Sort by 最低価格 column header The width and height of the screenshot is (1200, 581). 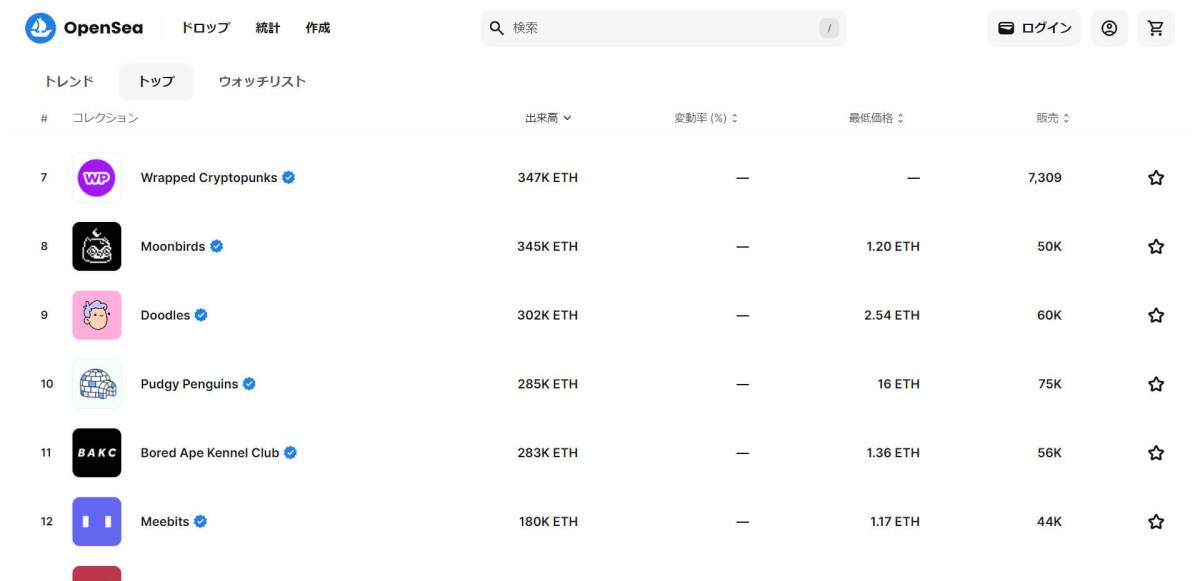click(x=876, y=118)
